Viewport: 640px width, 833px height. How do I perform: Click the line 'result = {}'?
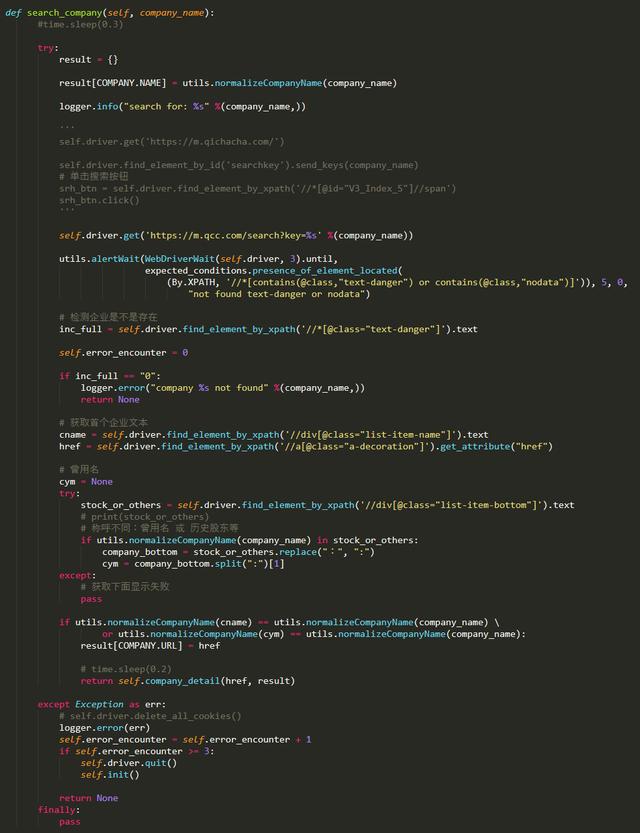coord(89,60)
